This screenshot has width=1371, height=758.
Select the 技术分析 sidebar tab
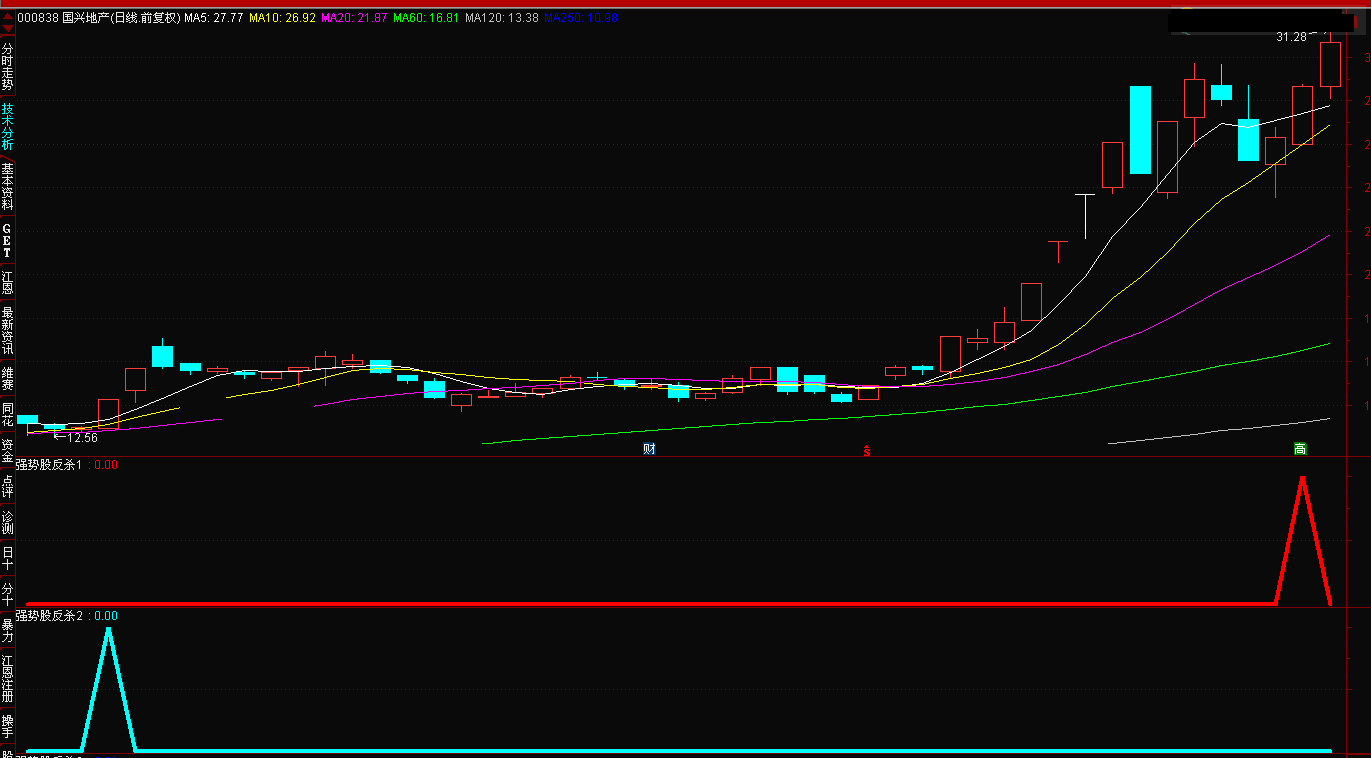pos(8,126)
